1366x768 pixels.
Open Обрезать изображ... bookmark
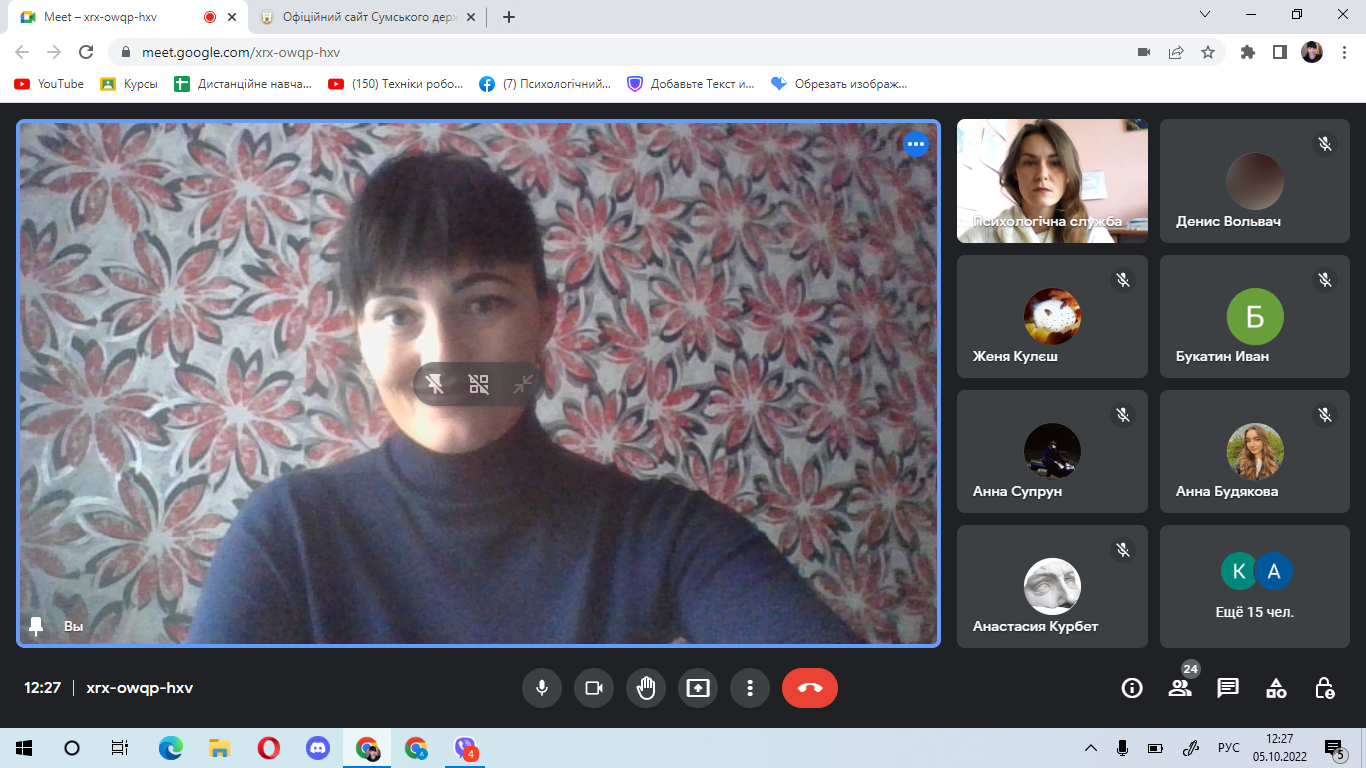tap(840, 84)
